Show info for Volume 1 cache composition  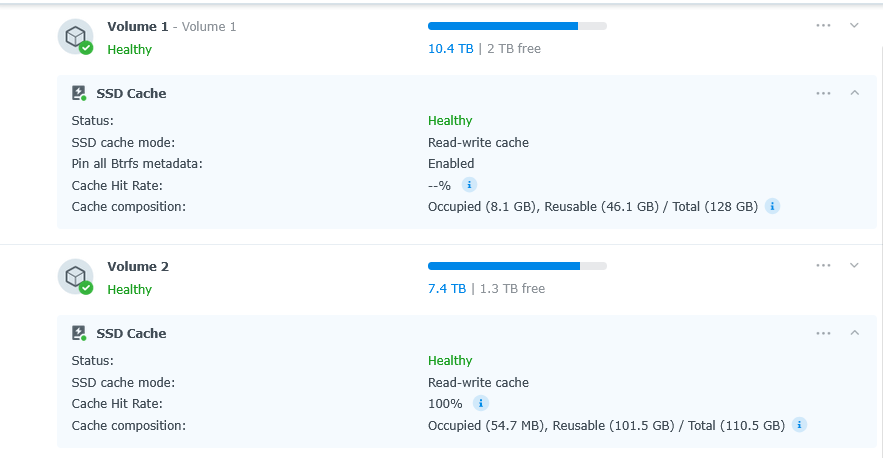tap(772, 206)
